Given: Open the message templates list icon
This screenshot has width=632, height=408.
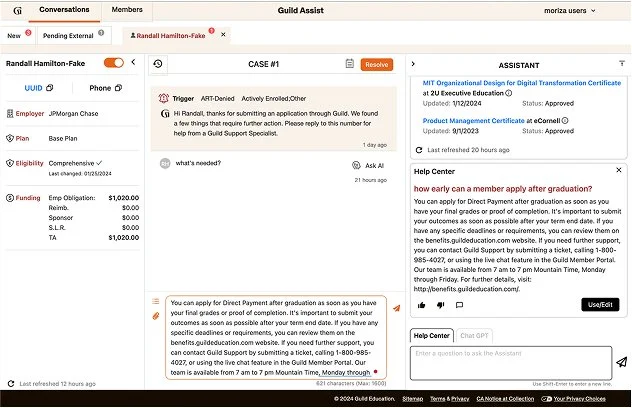Looking at the screenshot, I should [156, 302].
